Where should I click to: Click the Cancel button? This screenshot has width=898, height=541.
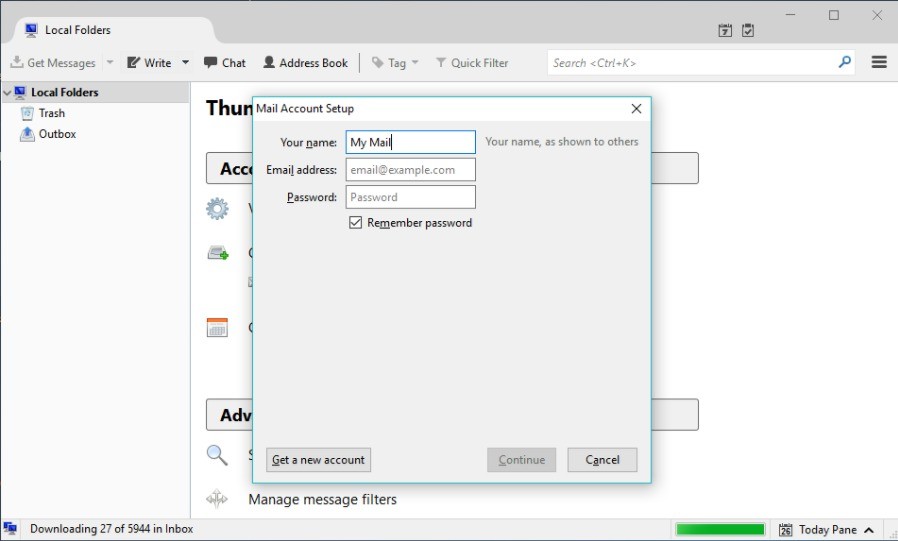602,460
